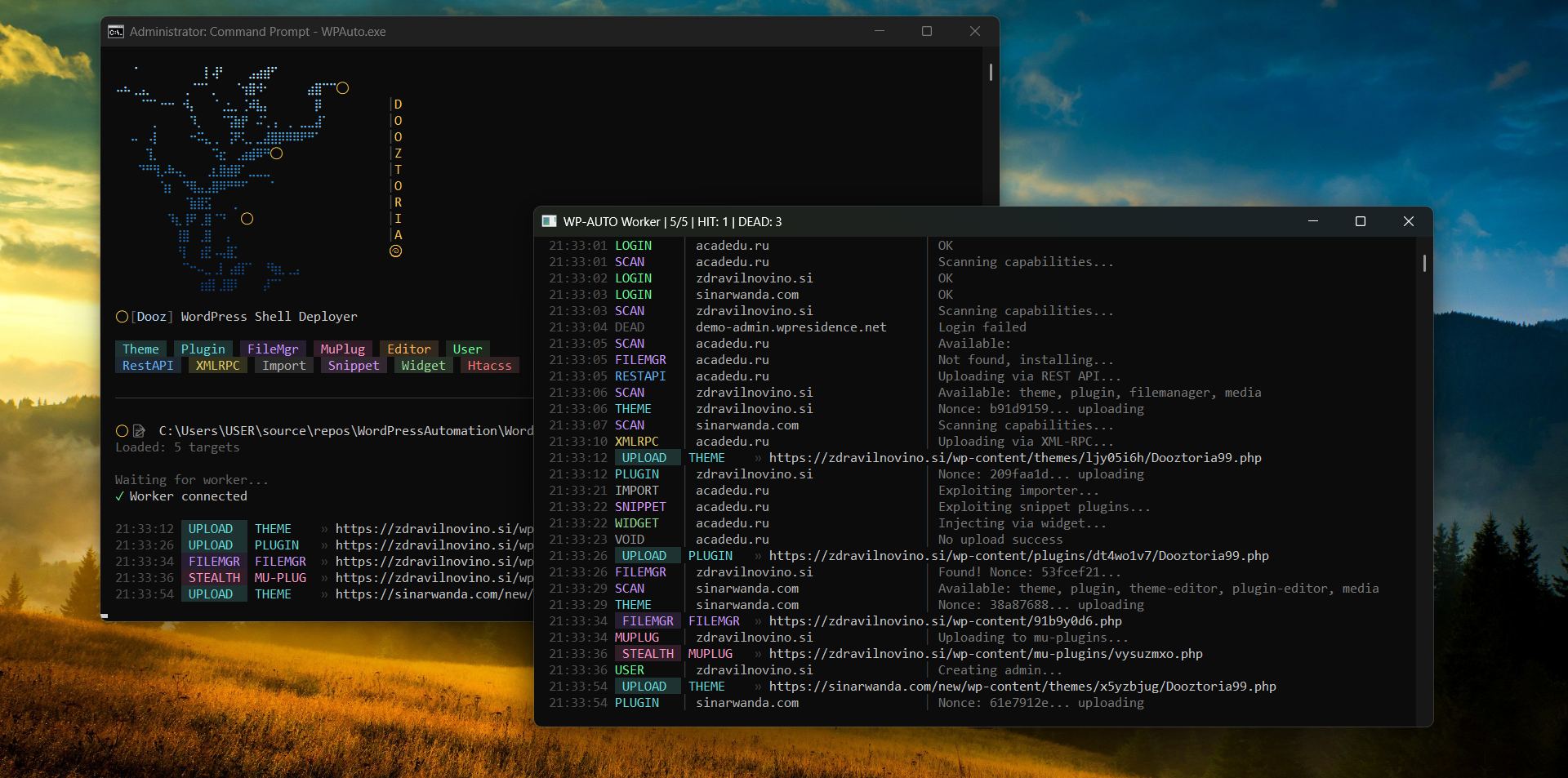Select the Snippet module tag
The image size is (1568, 778).
(x=353, y=366)
